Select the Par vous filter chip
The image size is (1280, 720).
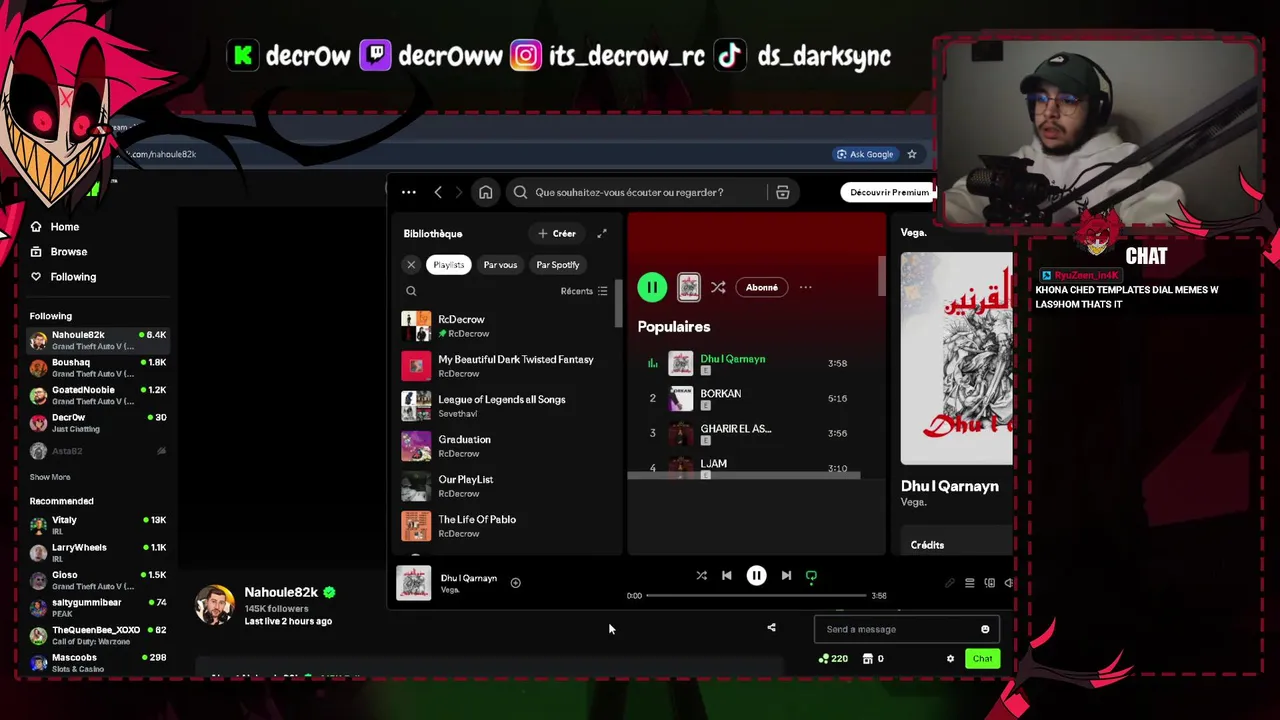coord(500,265)
